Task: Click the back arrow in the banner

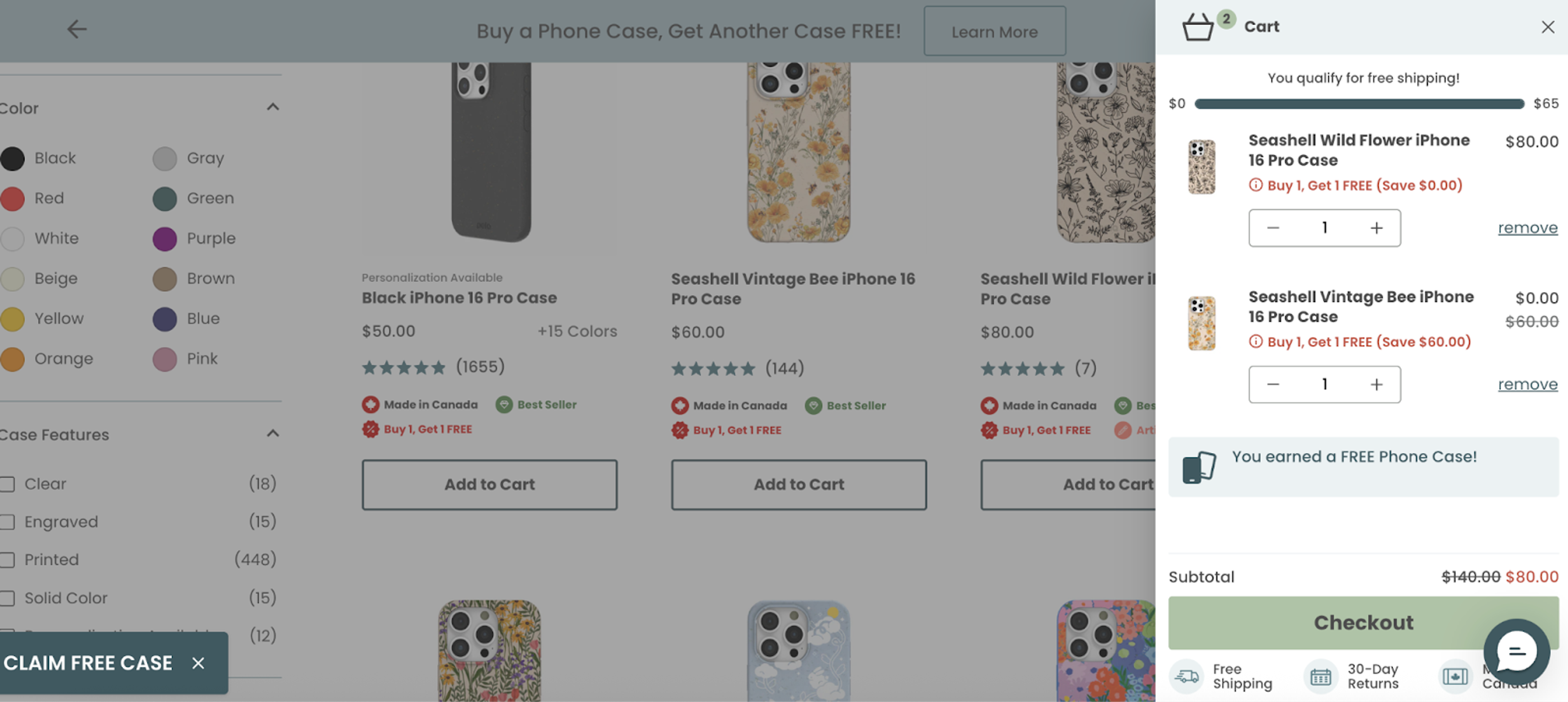Action: 77,29
